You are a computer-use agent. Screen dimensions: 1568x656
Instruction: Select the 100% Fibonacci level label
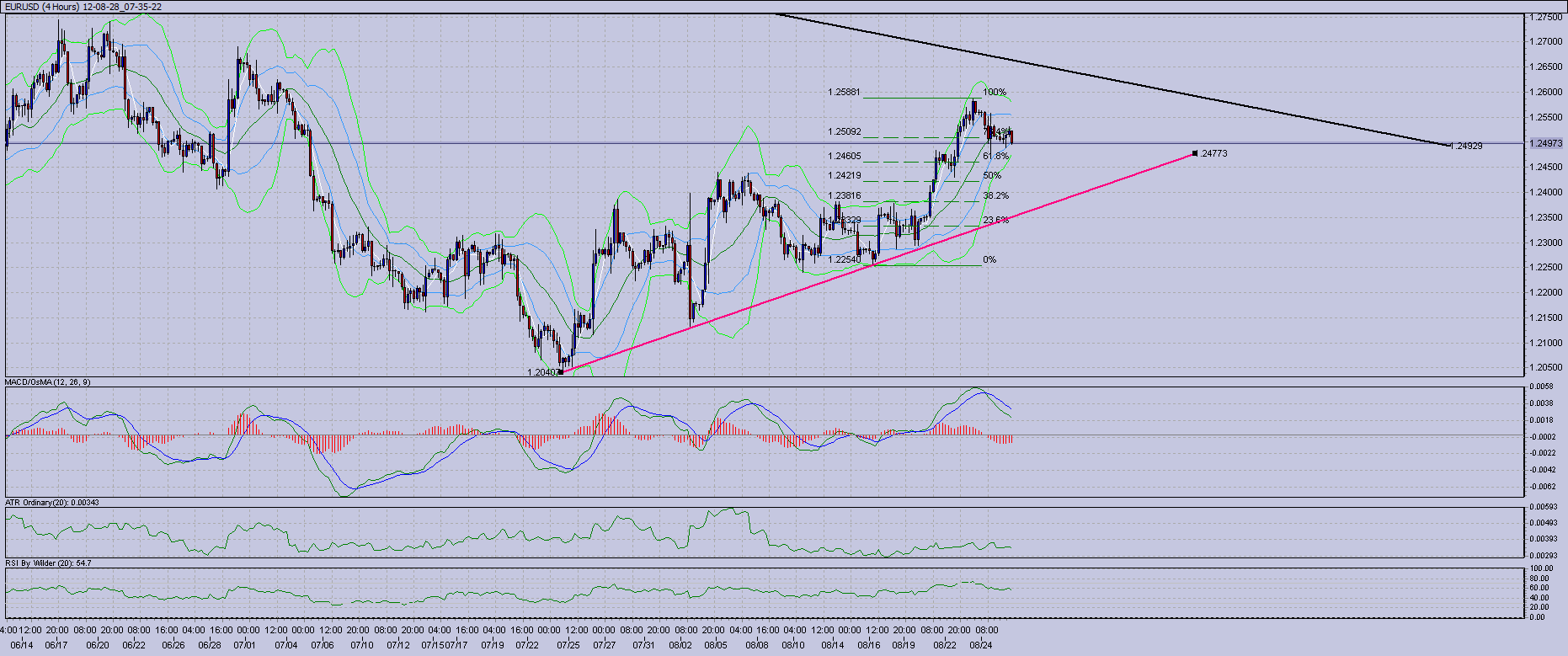(994, 93)
